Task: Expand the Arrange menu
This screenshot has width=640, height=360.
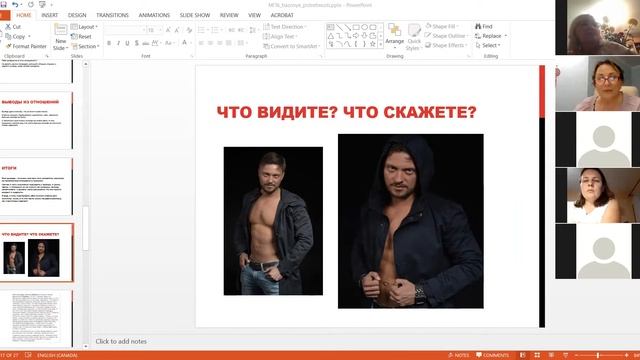Action: pyautogui.click(x=394, y=37)
